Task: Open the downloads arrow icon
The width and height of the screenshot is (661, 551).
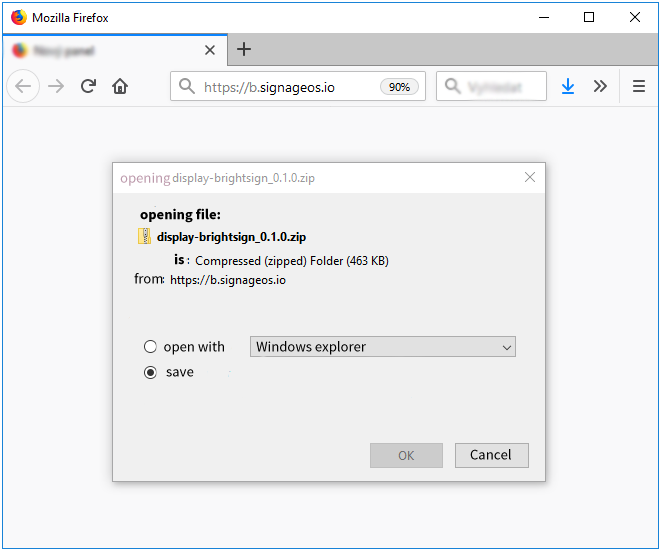Action: tap(568, 86)
